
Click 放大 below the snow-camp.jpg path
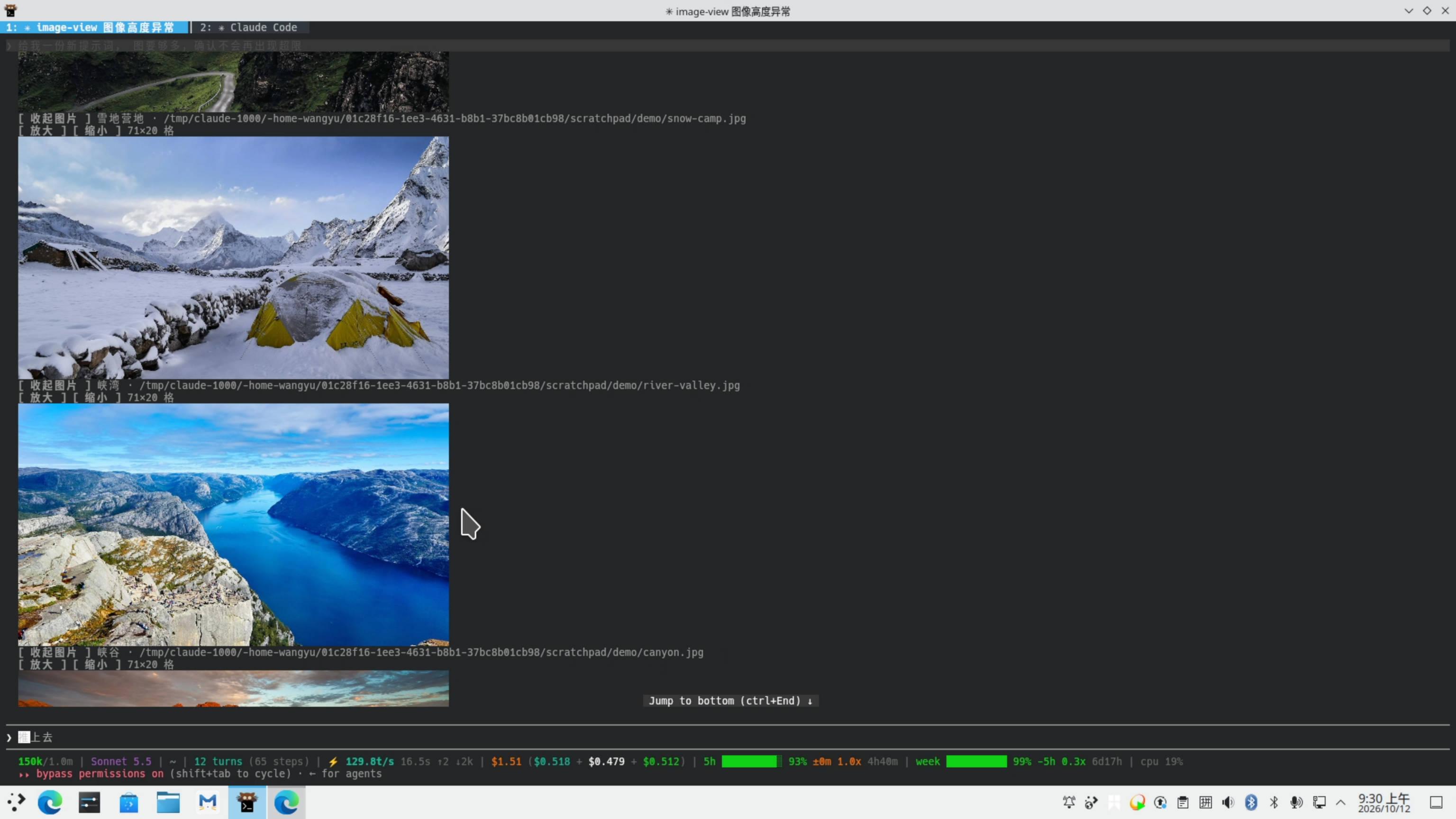pyautogui.click(x=41, y=130)
